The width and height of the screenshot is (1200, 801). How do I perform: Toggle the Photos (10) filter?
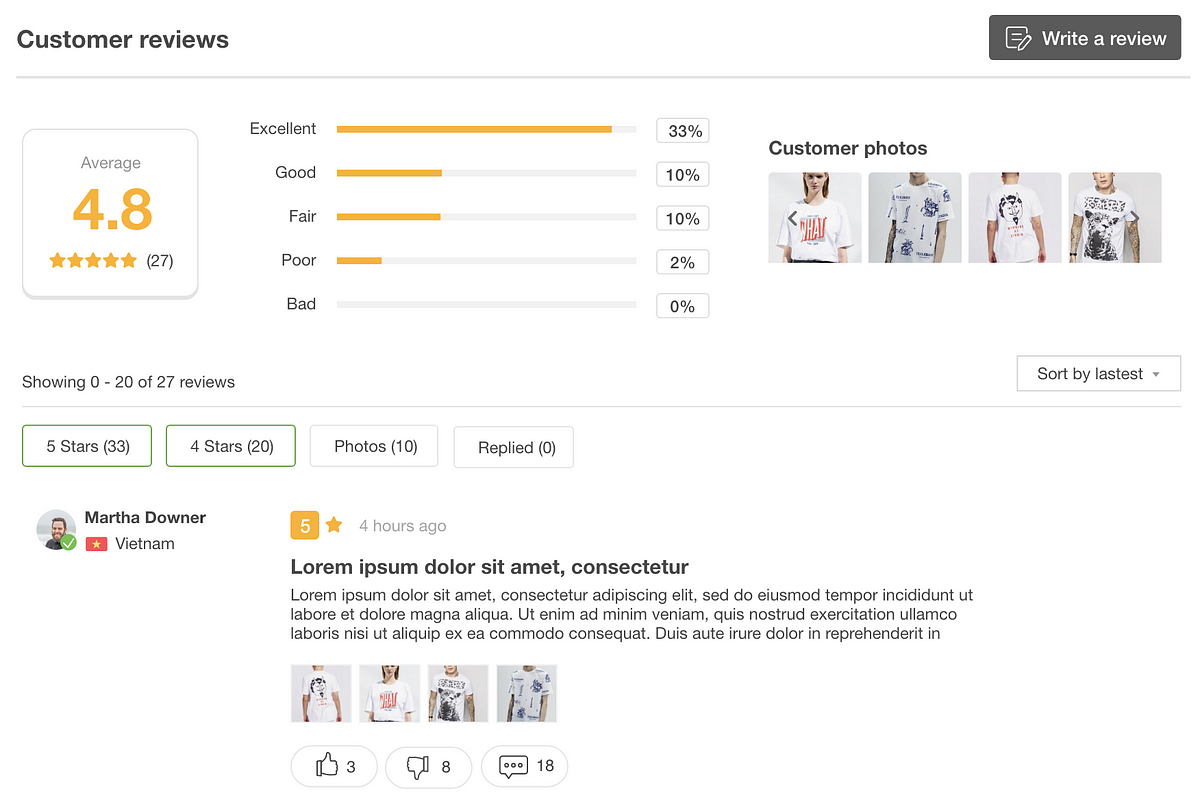click(374, 446)
